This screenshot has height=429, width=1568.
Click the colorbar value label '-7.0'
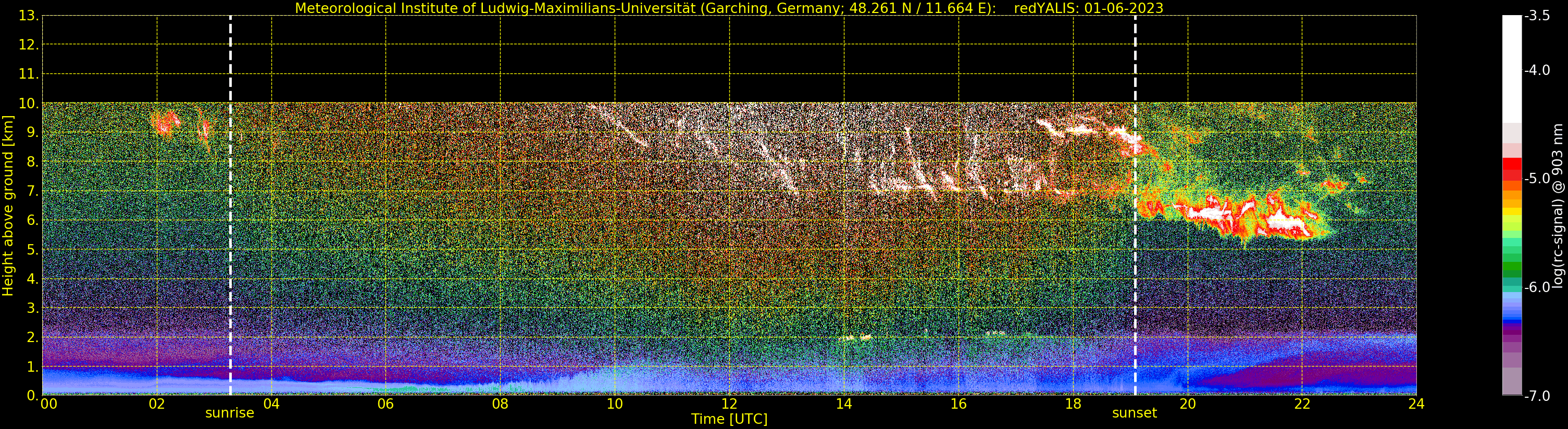click(x=1537, y=396)
